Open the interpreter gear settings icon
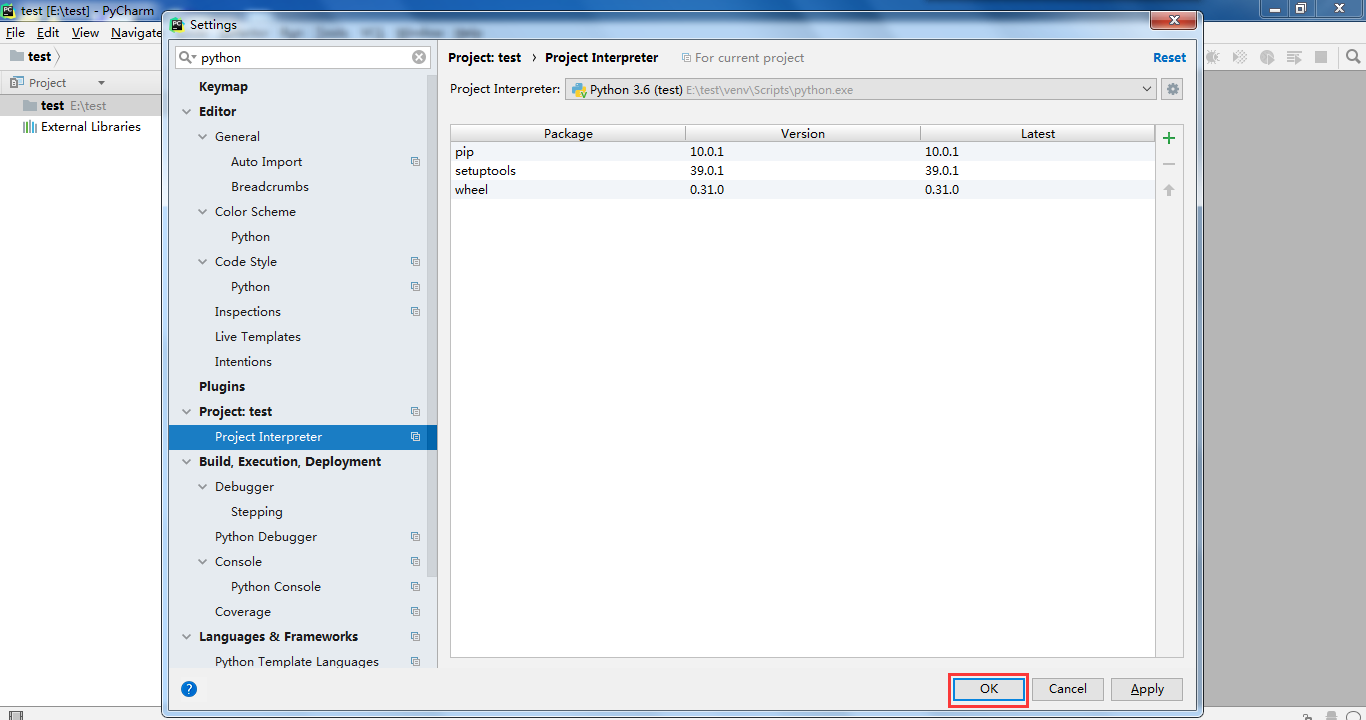1366x720 pixels. [1173, 89]
